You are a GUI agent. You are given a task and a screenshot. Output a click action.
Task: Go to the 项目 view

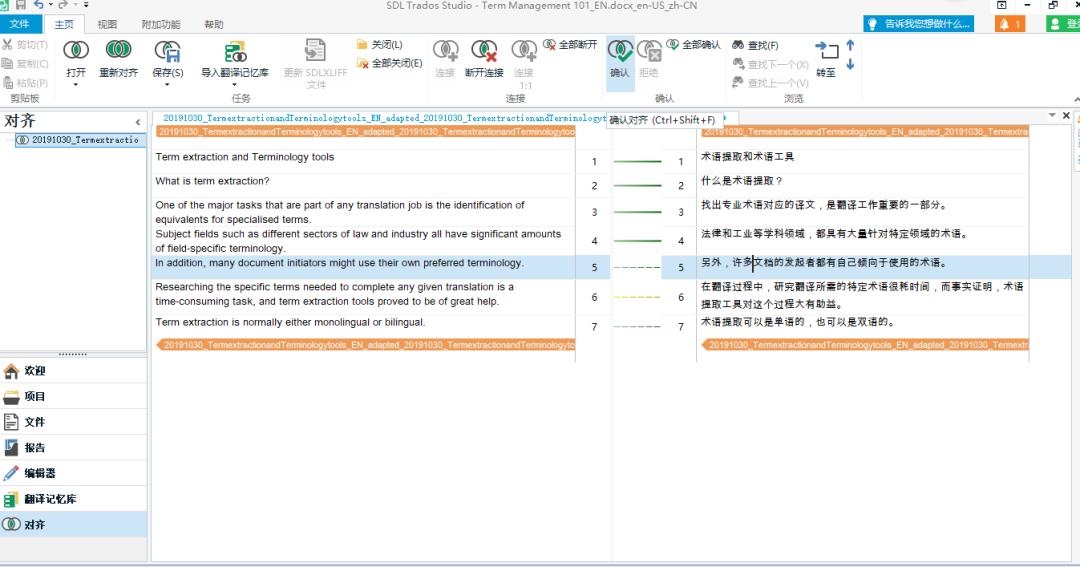coord(74,396)
